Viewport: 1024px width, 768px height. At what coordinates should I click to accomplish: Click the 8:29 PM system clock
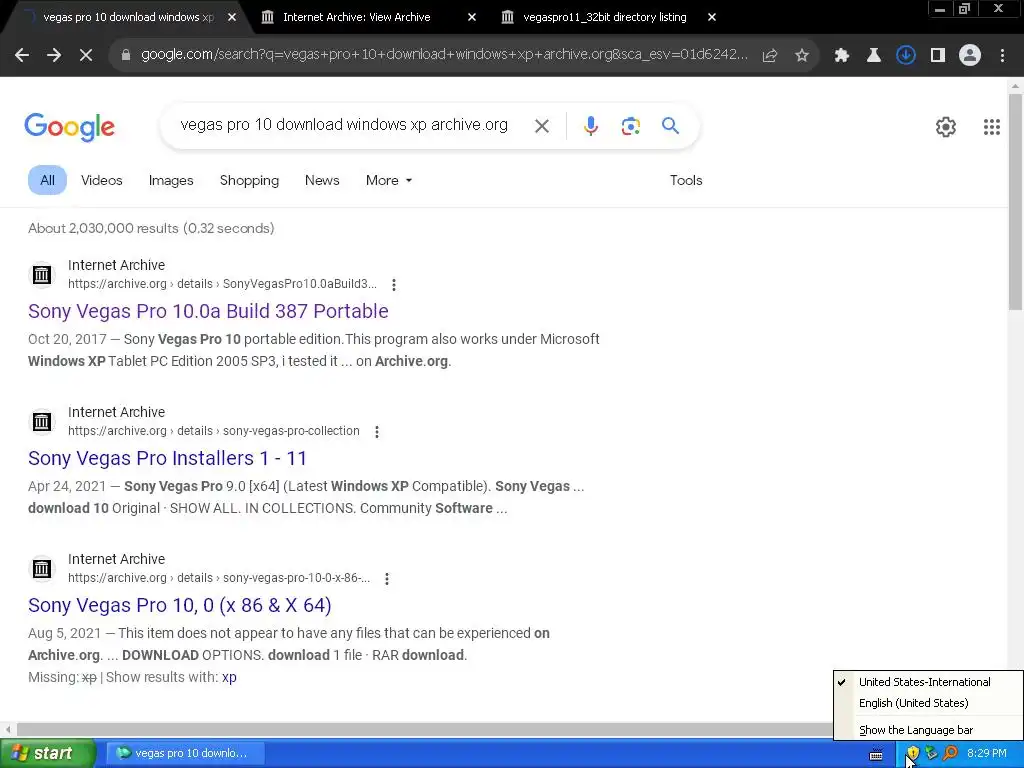(987, 753)
